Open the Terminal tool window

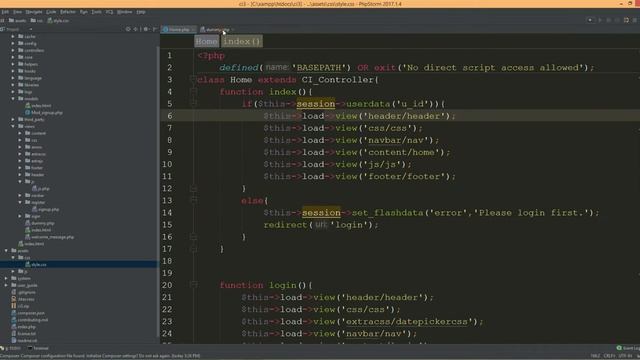(38, 348)
